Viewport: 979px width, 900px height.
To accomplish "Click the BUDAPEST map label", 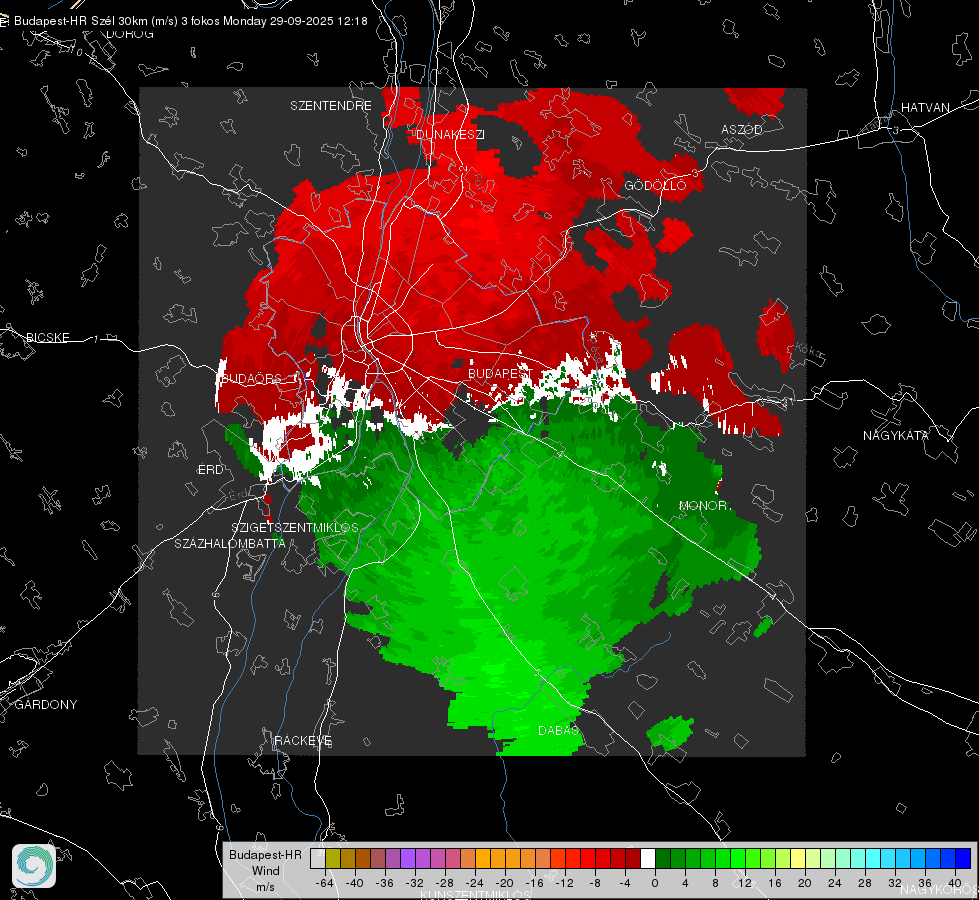I will pos(500,373).
